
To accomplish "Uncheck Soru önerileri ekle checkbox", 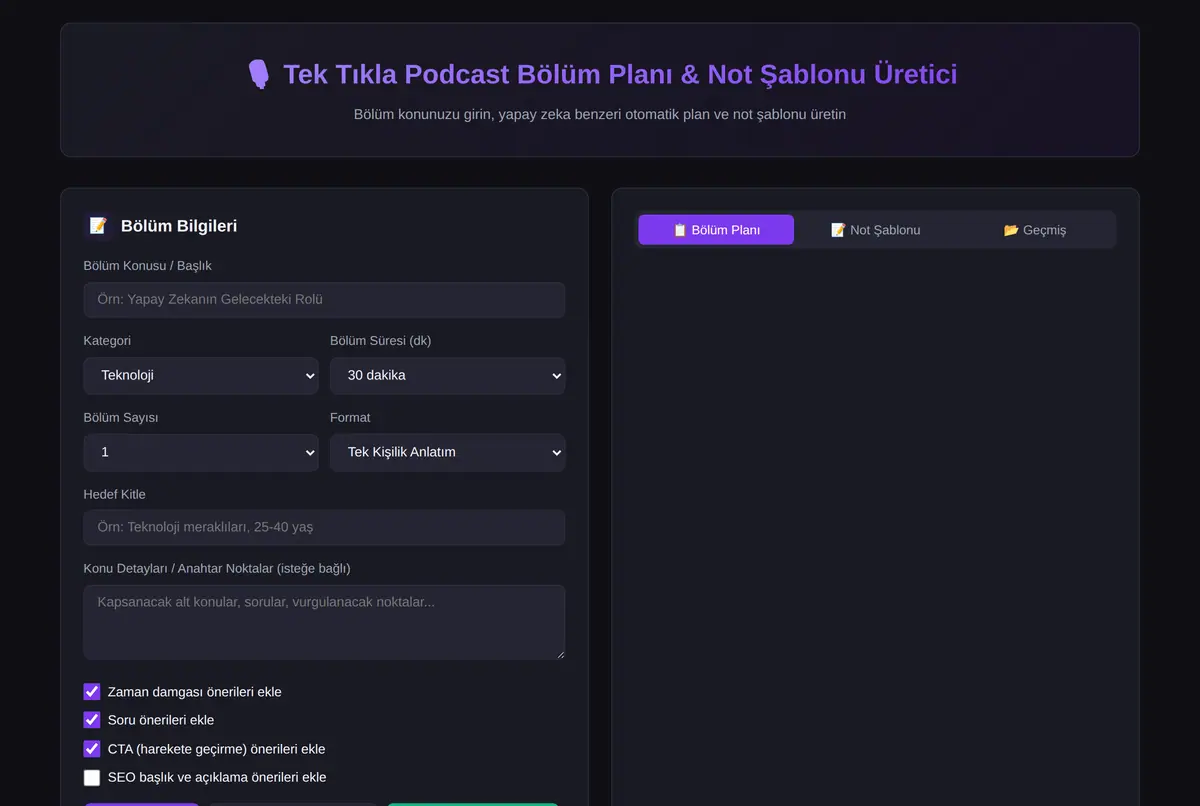I will click(x=92, y=720).
